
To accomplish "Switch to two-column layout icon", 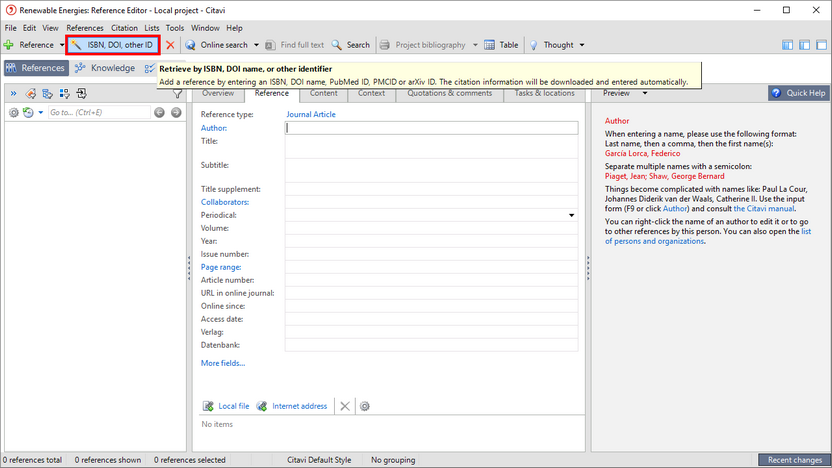I will click(x=804, y=45).
